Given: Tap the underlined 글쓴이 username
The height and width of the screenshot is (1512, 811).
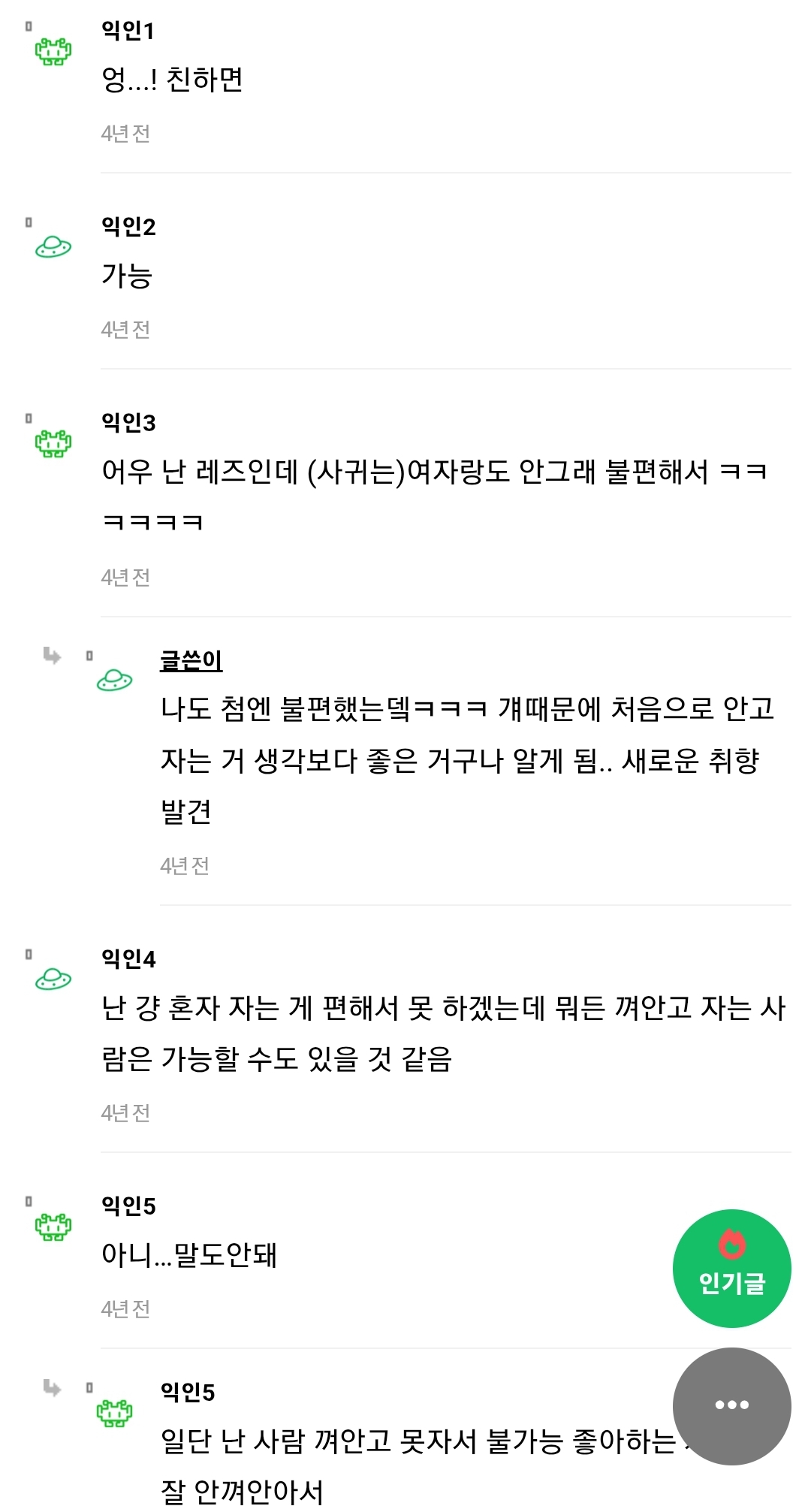Looking at the screenshot, I should (x=191, y=660).
